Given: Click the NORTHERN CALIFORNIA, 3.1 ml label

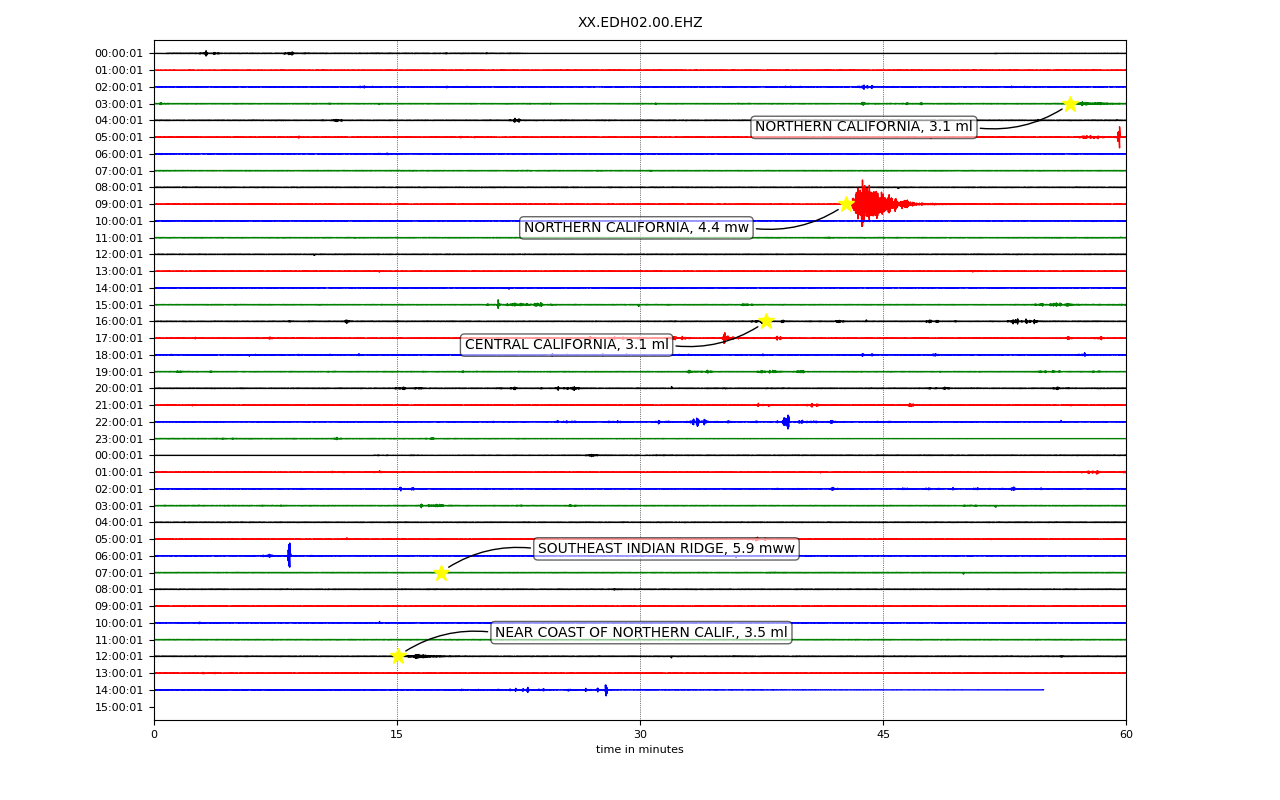Looking at the screenshot, I should pyautogui.click(x=864, y=127).
